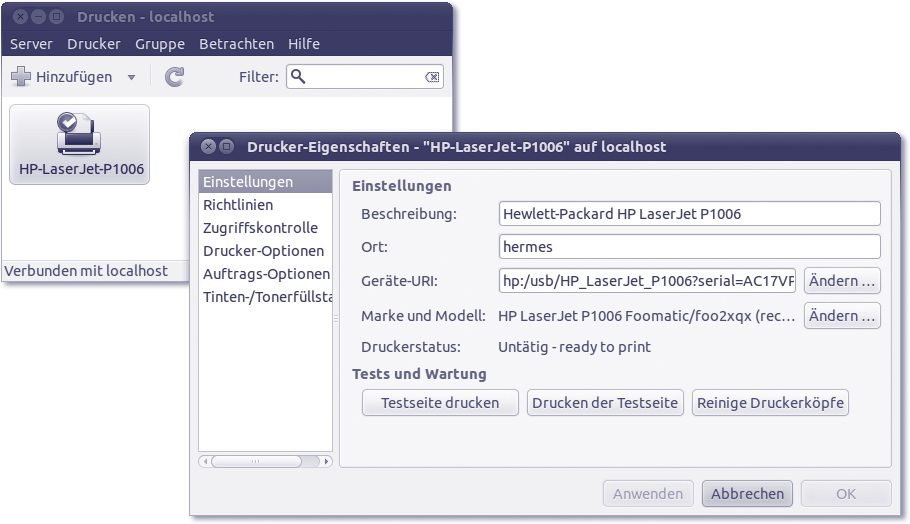Viewport: 910px width, 524px height.
Task: Clear the filter field with the clear icon
Action: click(431, 77)
